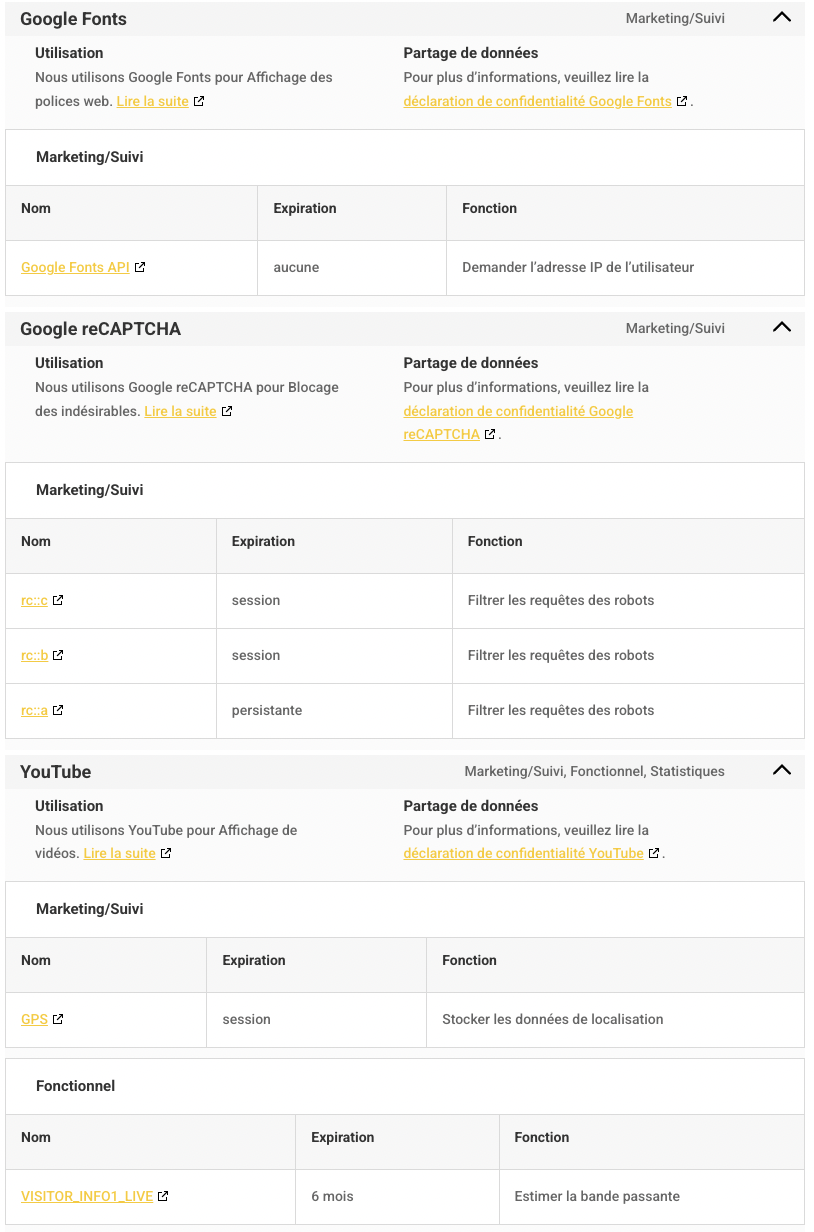Viewport: 814px width, 1232px height.
Task: Open the GPS cookie link
Action: click(34, 1019)
